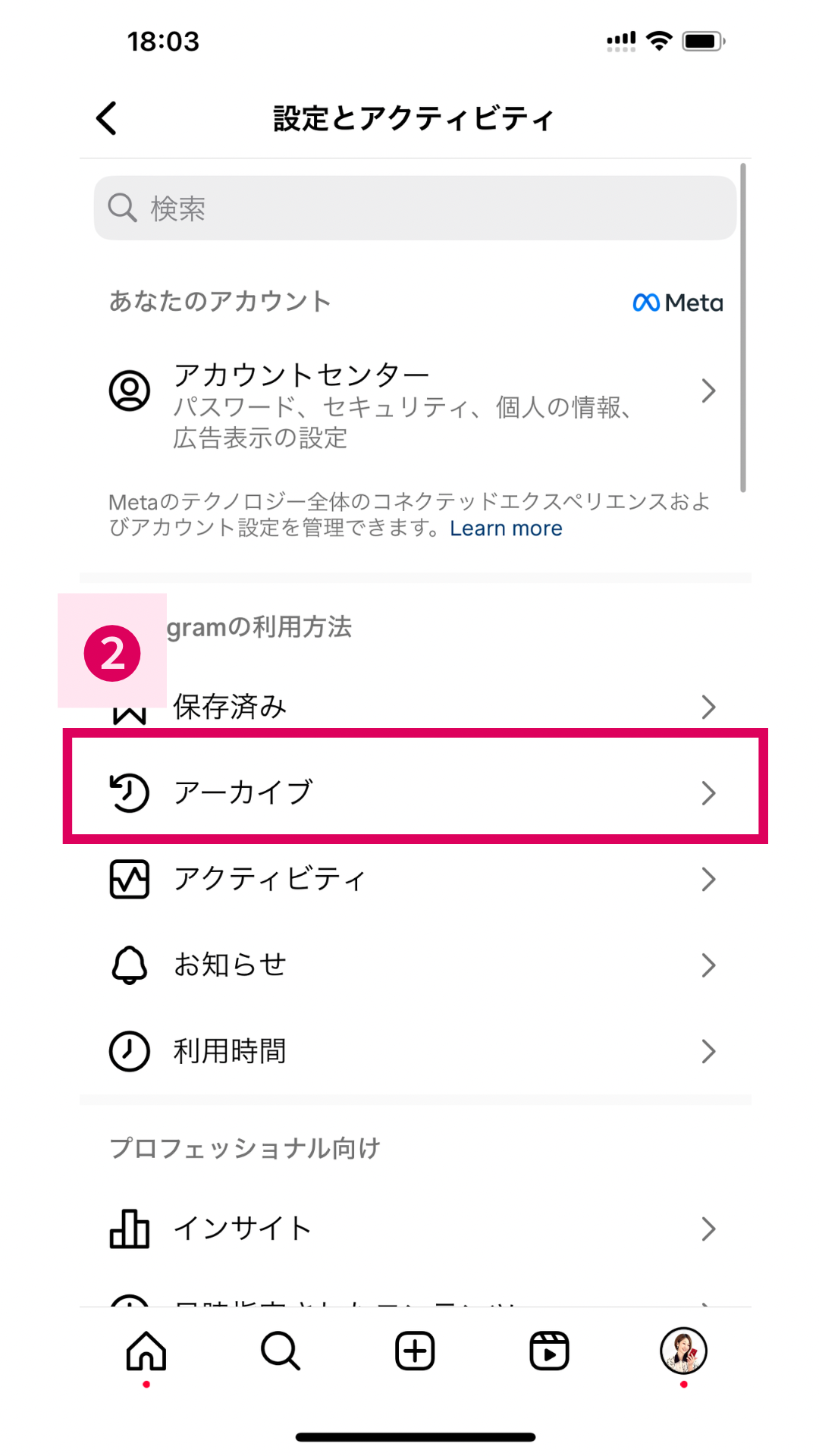Tap the アクティビティ activity chart icon
The image size is (819, 1456).
130,879
